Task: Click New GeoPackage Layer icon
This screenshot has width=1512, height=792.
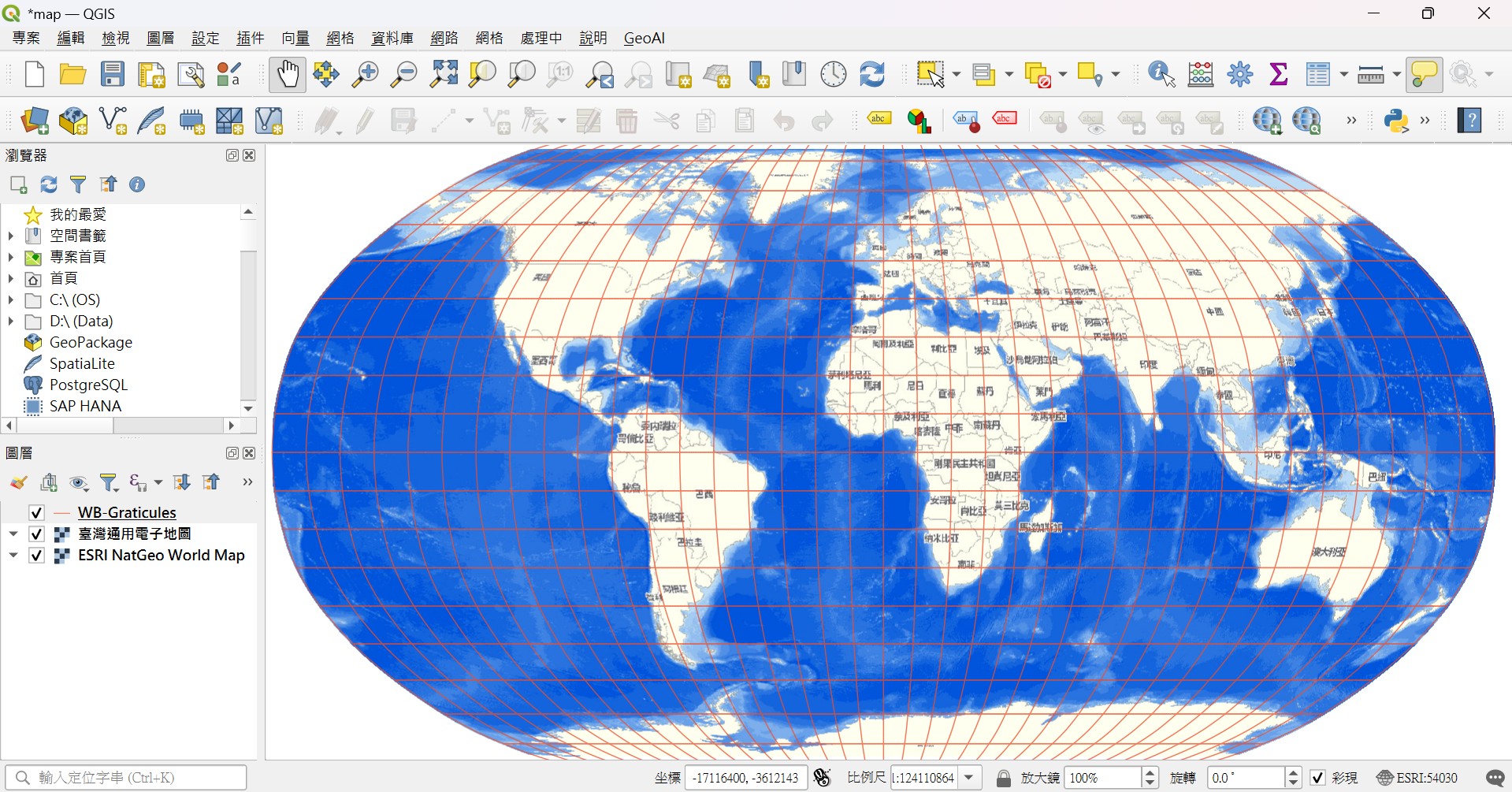Action: [x=73, y=121]
